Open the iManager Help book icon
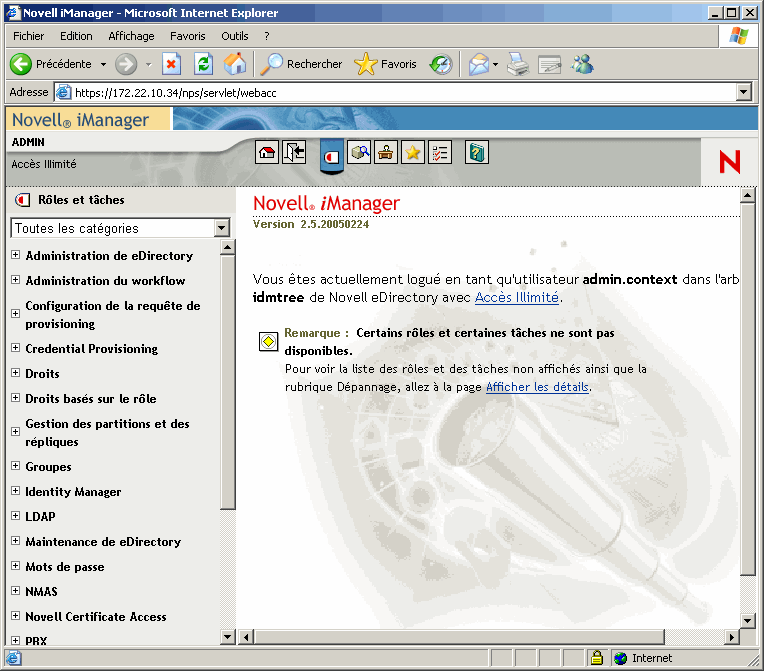 point(477,153)
